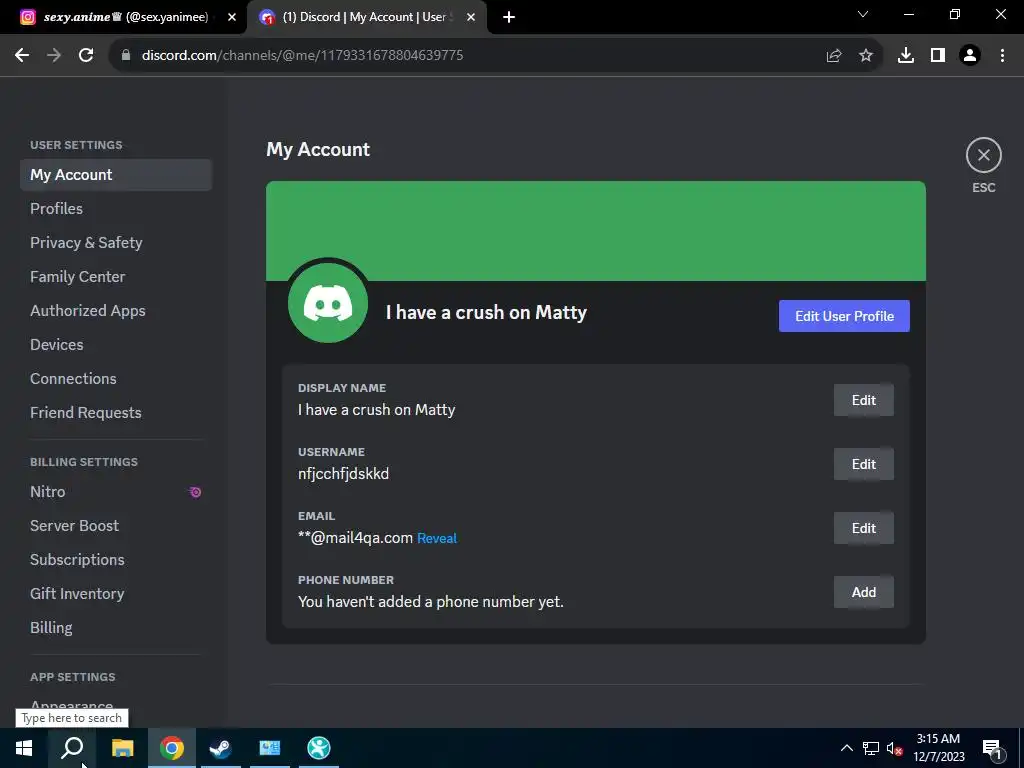The width and height of the screenshot is (1024, 768).
Task: Edit the username nfjcchfjdskkd
Action: pos(863,464)
